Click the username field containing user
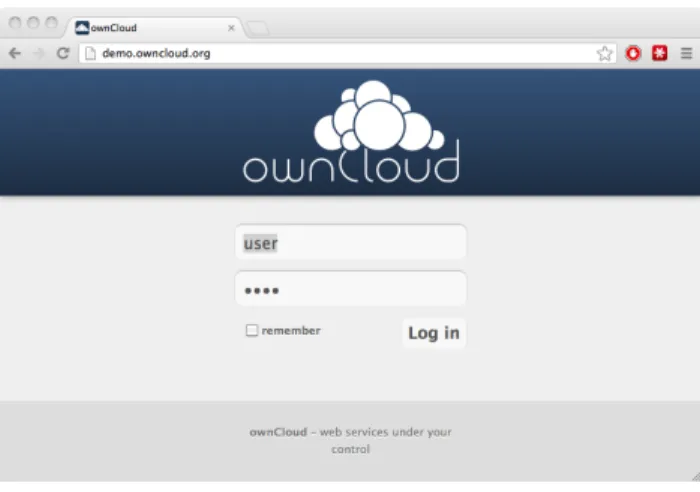 click(351, 242)
